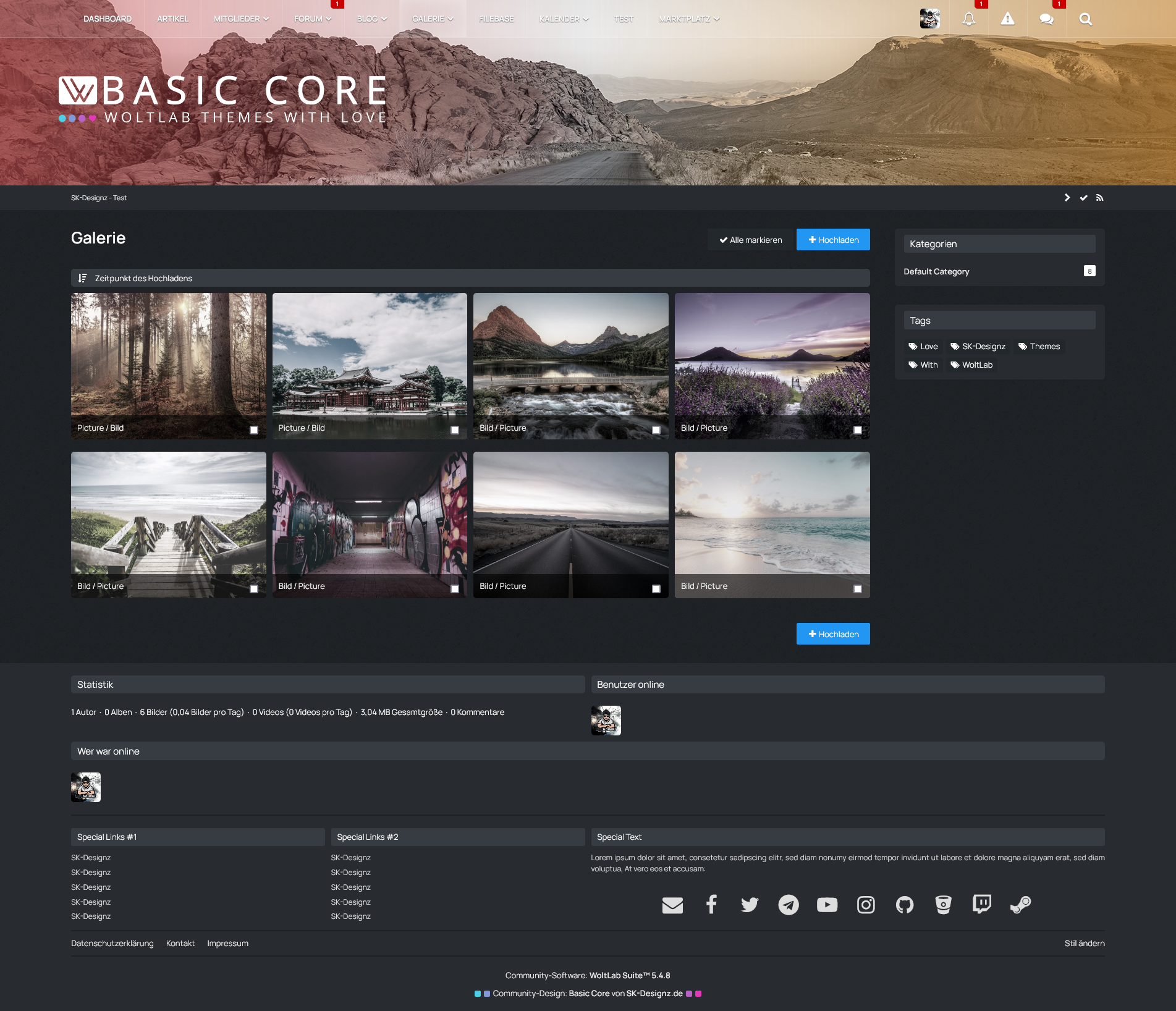
Task: Click the warning triangle moderation icon
Action: coord(1007,19)
